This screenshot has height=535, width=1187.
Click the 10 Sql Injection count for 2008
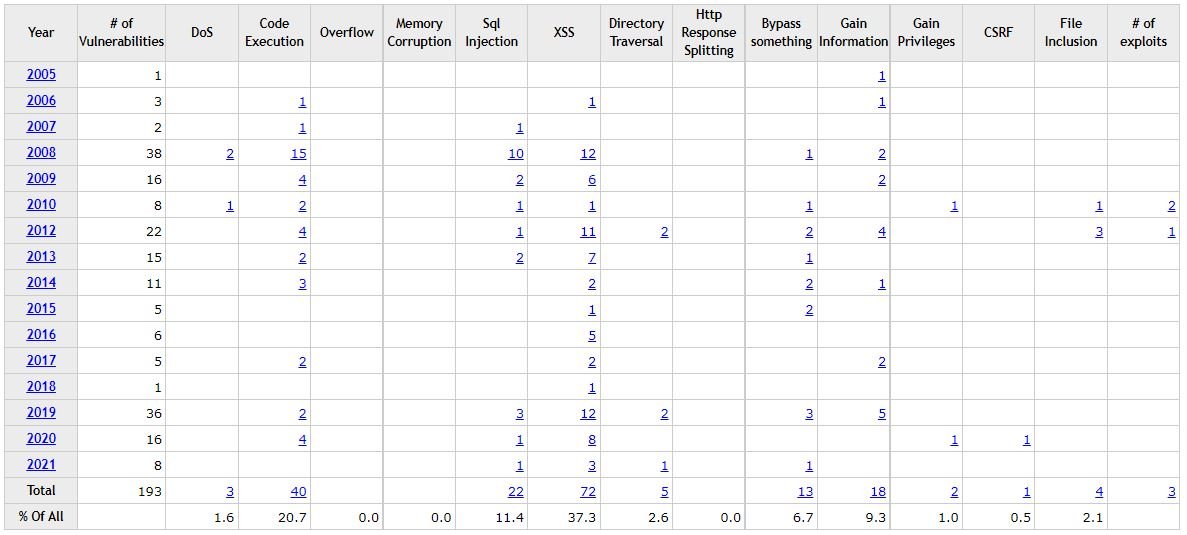click(x=516, y=154)
